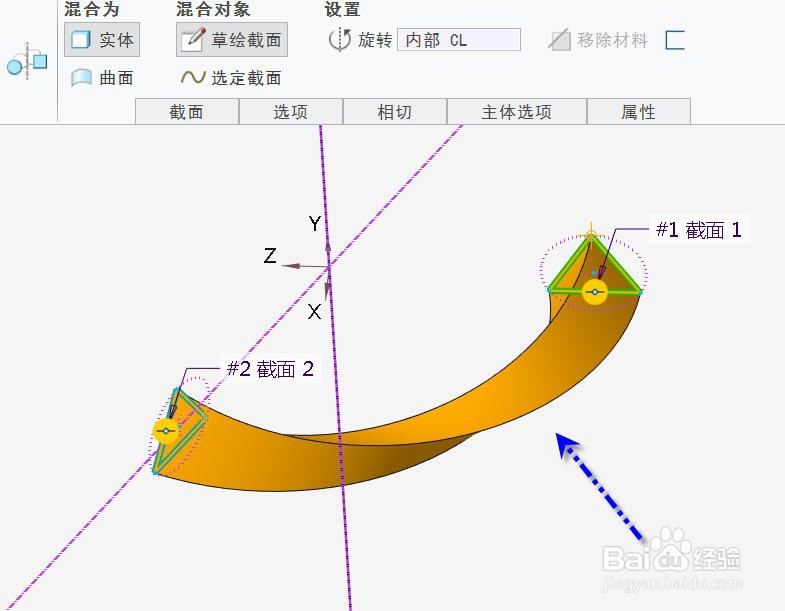Open the 选项 tab

(291, 111)
